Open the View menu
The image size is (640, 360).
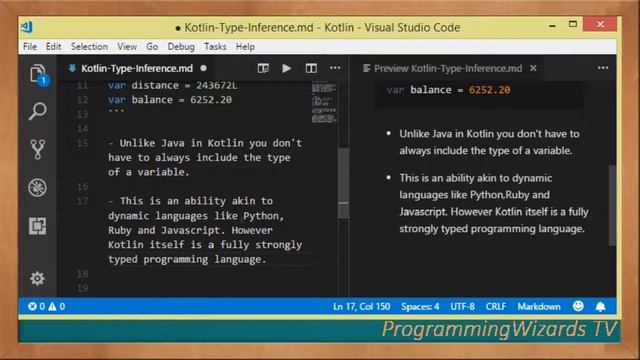[x=127, y=47]
